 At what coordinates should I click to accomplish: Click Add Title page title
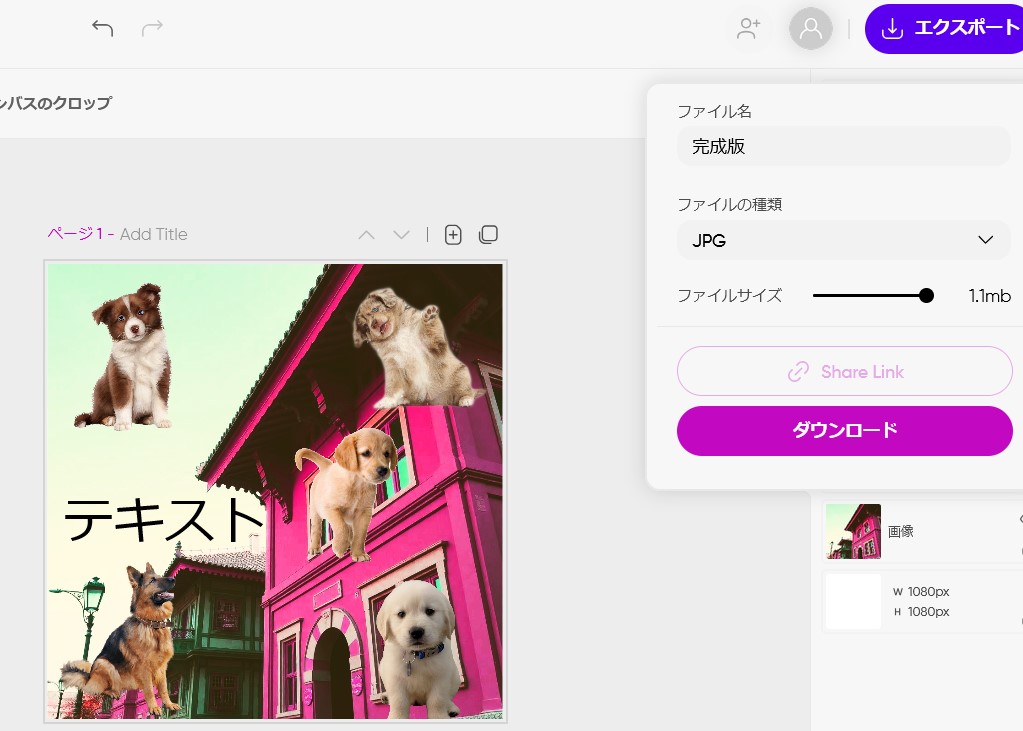tap(153, 234)
